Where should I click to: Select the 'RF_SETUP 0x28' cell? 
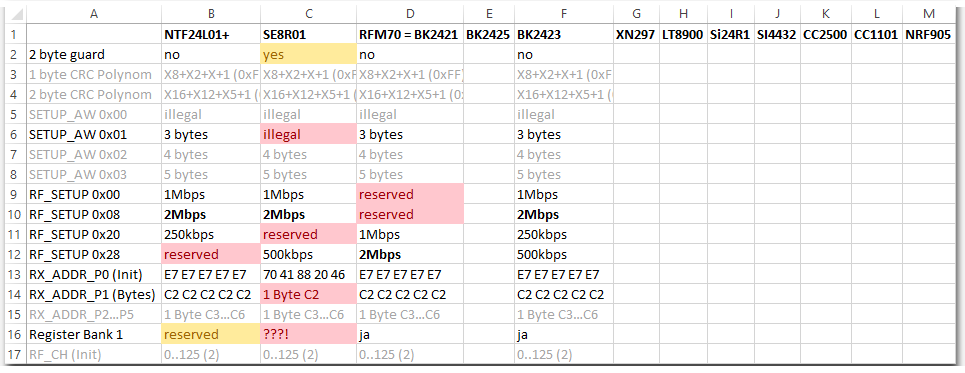coord(94,254)
